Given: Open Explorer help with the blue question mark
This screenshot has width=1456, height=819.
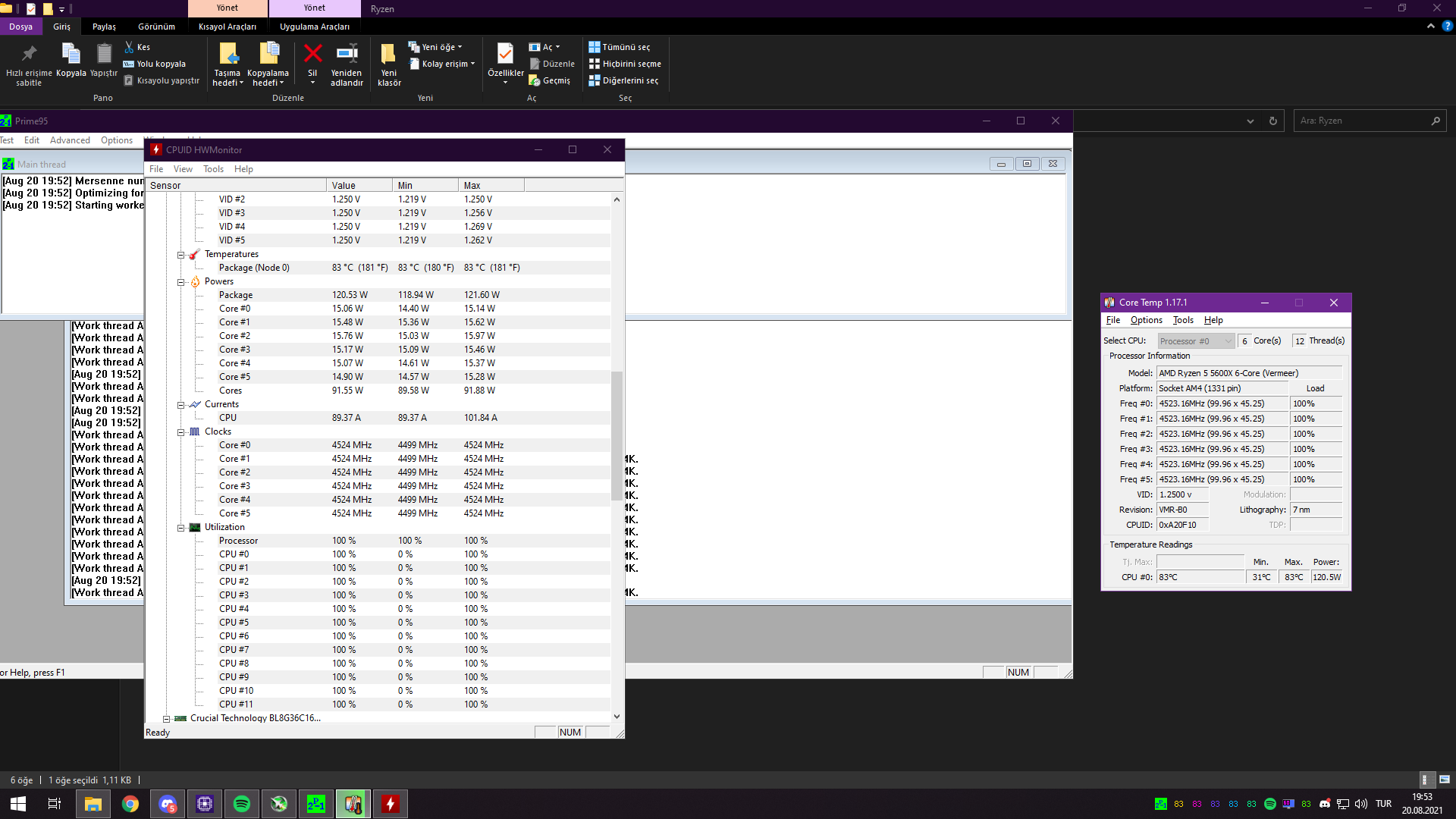Looking at the screenshot, I should [x=1448, y=26].
